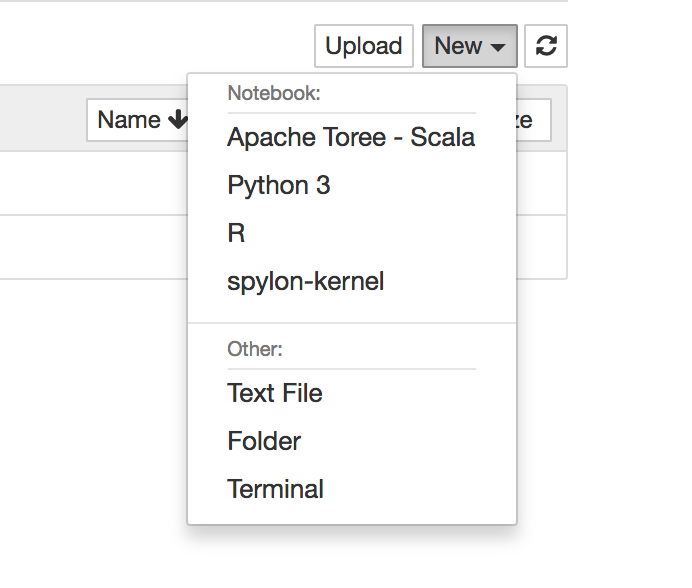Viewport: 692px width, 588px height.
Task: Click the Other: section header
Action: tap(255, 350)
